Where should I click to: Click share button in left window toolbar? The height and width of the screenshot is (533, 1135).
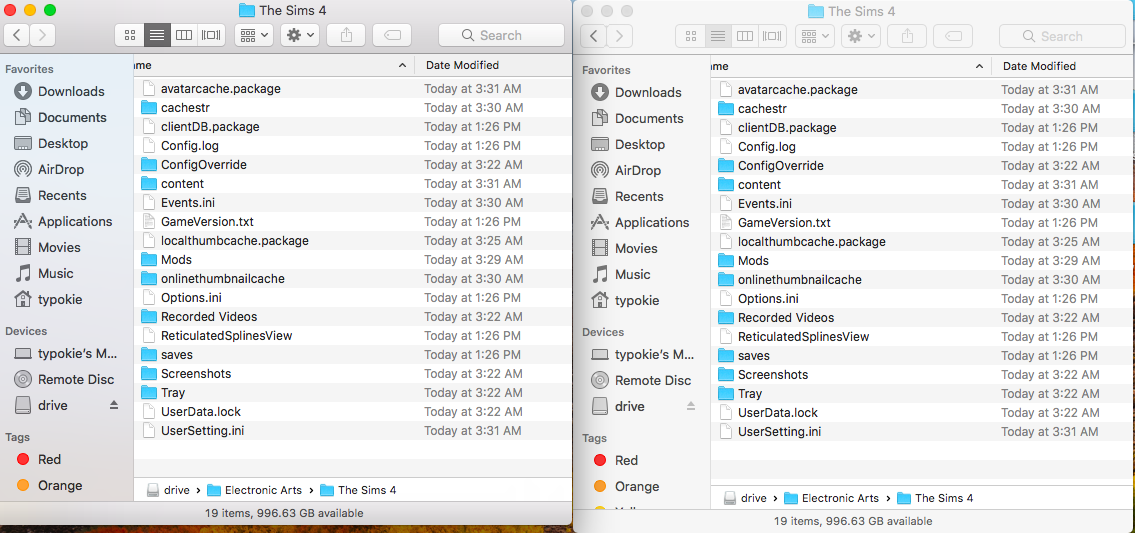pos(345,35)
